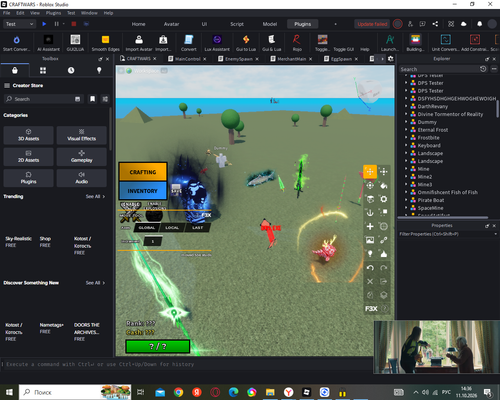Open the 3D Assets category
The height and width of the screenshot is (400, 500).
coord(28,135)
